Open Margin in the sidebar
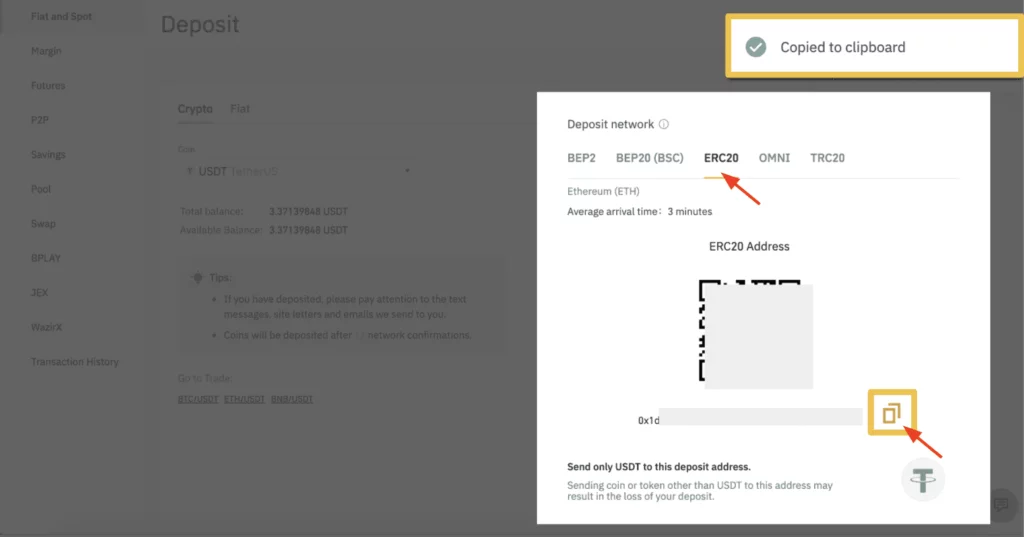Viewport: 1024px width, 537px height. pos(46,51)
